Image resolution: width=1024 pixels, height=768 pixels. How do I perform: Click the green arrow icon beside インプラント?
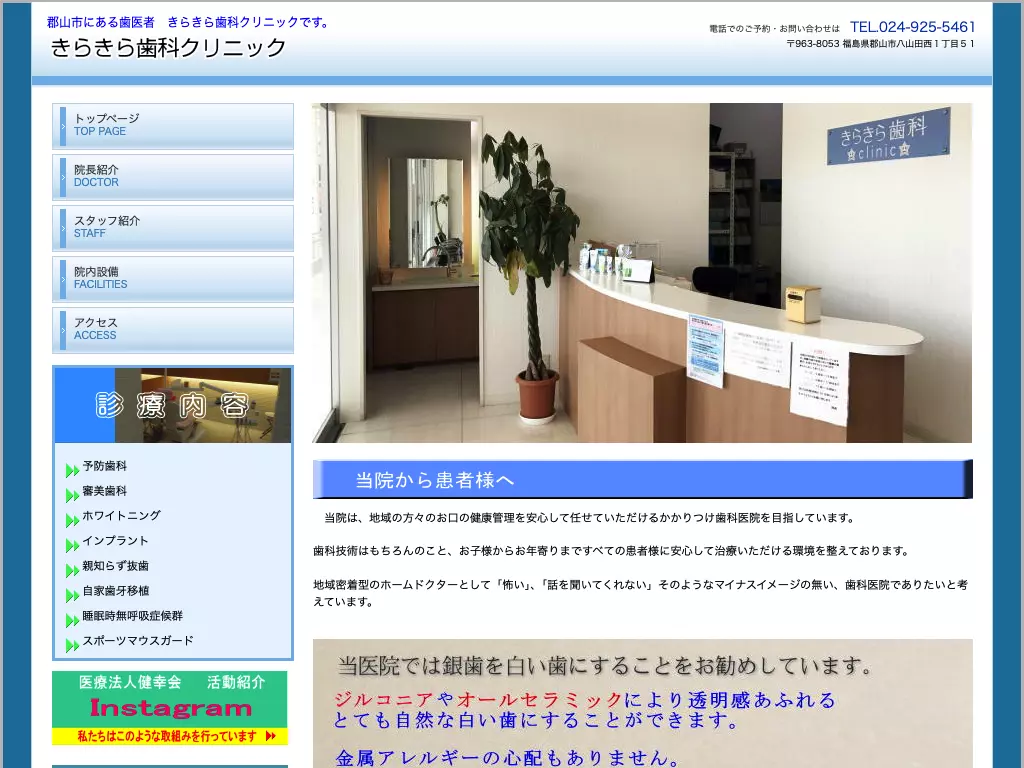[72, 545]
